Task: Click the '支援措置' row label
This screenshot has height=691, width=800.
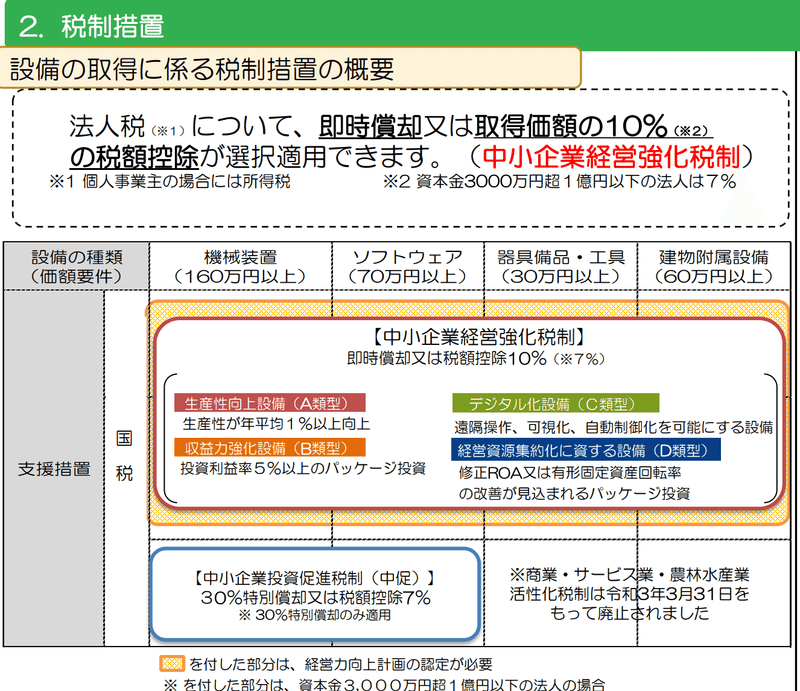Action: click(x=54, y=468)
